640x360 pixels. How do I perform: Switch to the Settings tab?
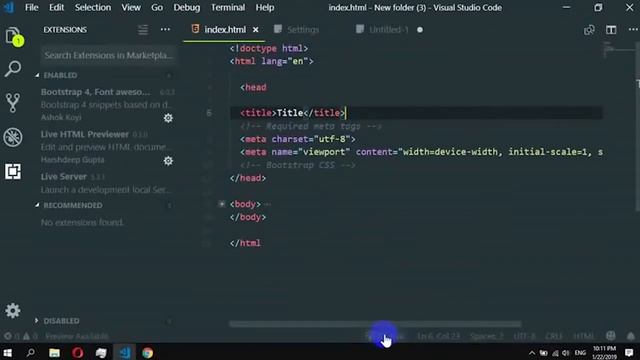(303, 30)
